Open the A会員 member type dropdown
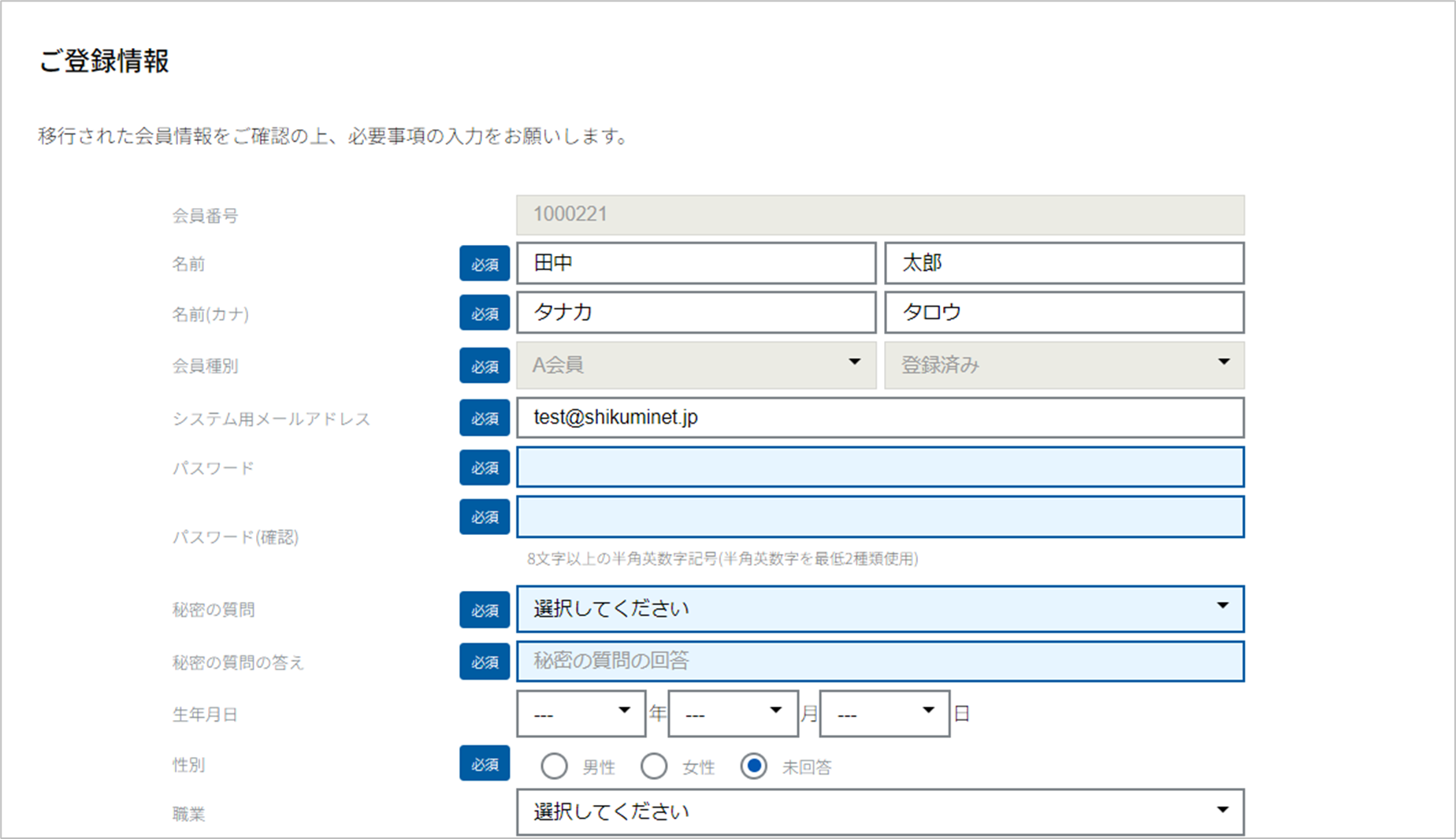 [696, 365]
